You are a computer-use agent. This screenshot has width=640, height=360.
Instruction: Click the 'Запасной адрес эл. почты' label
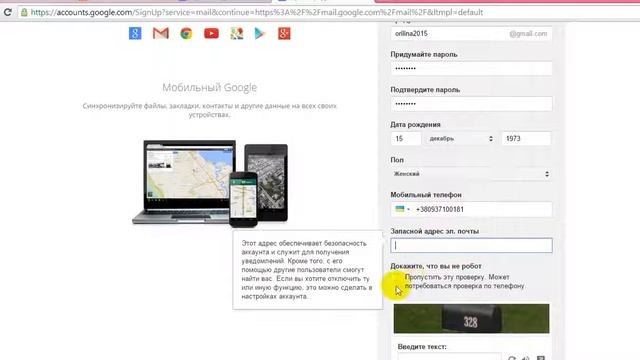click(435, 231)
